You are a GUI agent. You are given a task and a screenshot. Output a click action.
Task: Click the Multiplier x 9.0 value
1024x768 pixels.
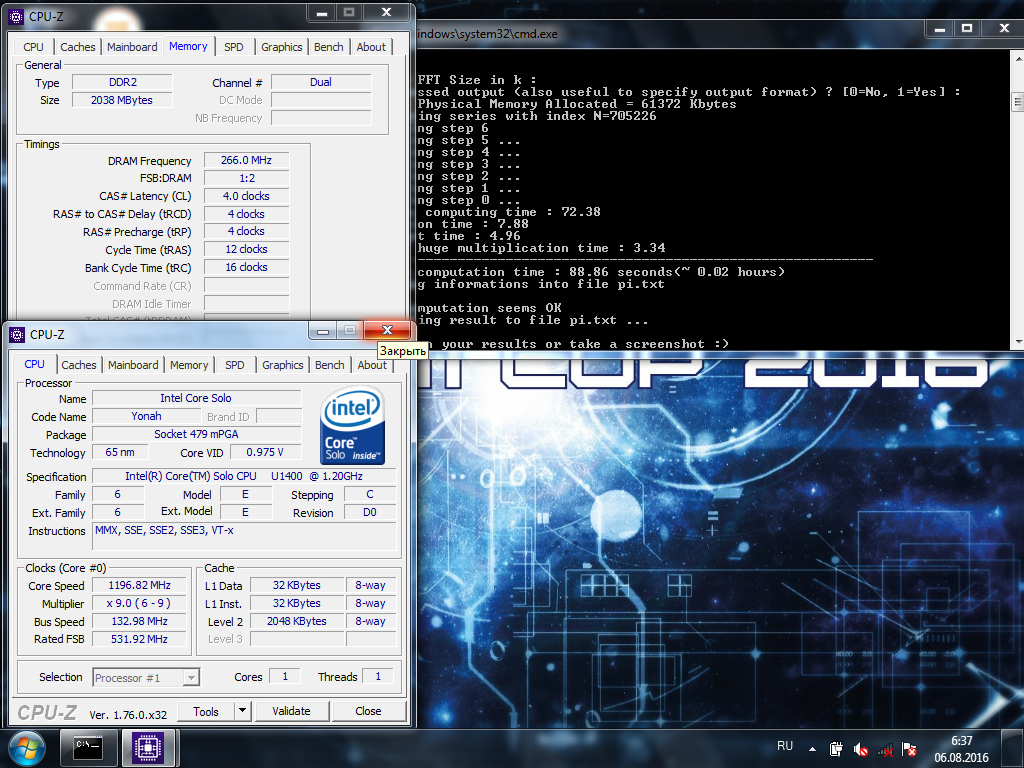click(139, 603)
